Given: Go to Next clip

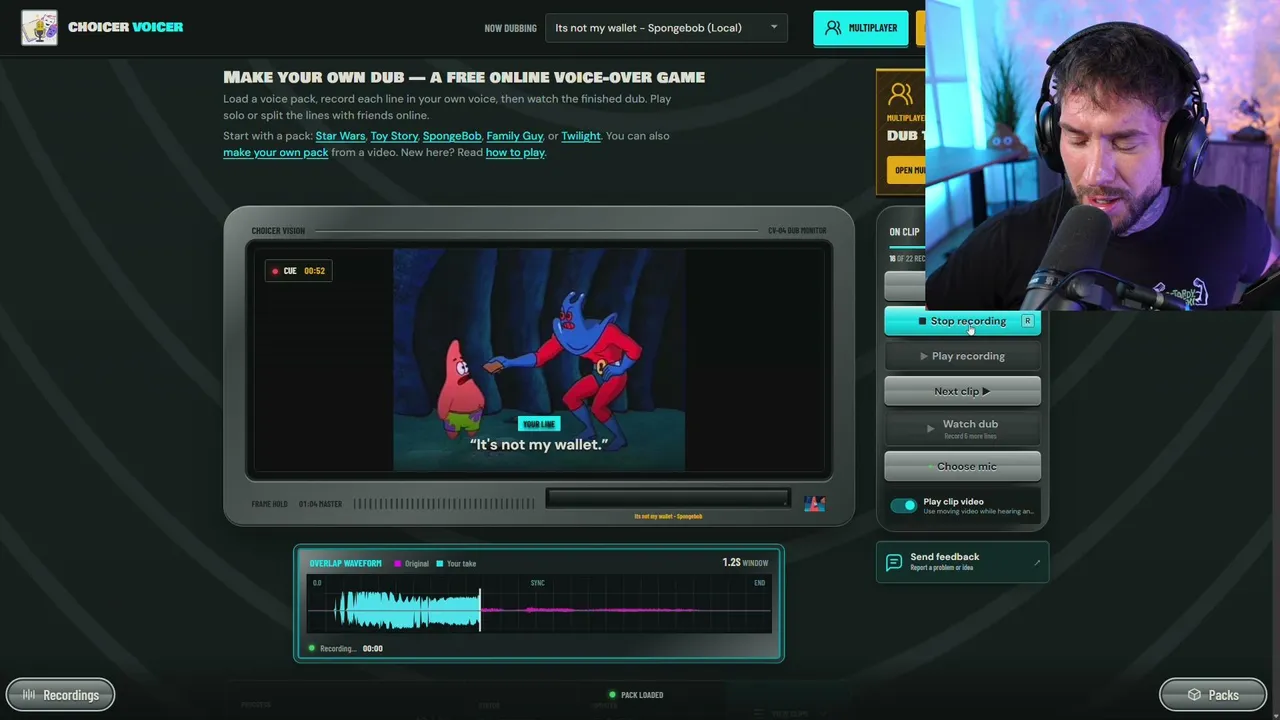Looking at the screenshot, I should tap(962, 391).
